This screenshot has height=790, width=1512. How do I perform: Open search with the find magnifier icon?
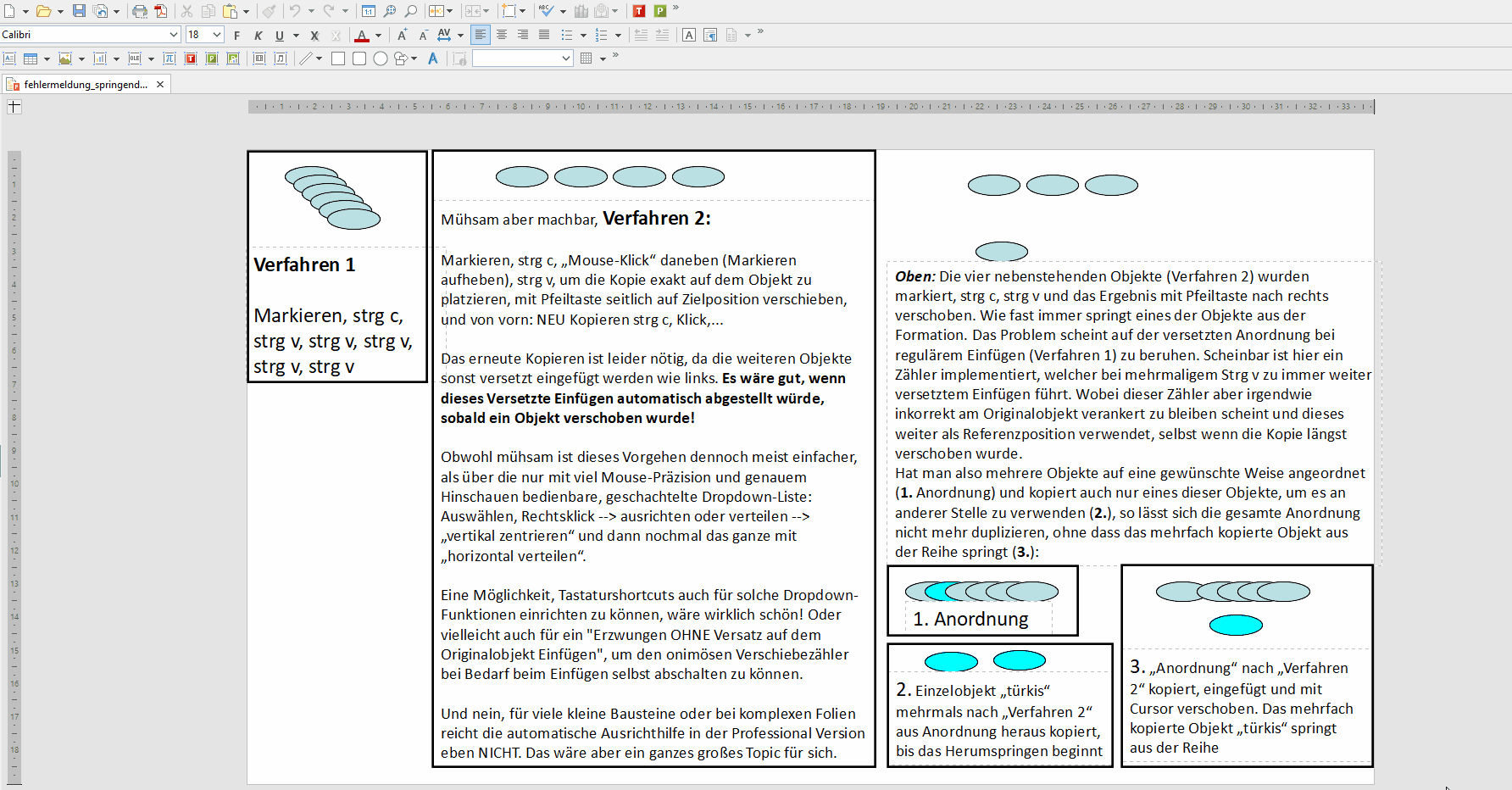411,11
